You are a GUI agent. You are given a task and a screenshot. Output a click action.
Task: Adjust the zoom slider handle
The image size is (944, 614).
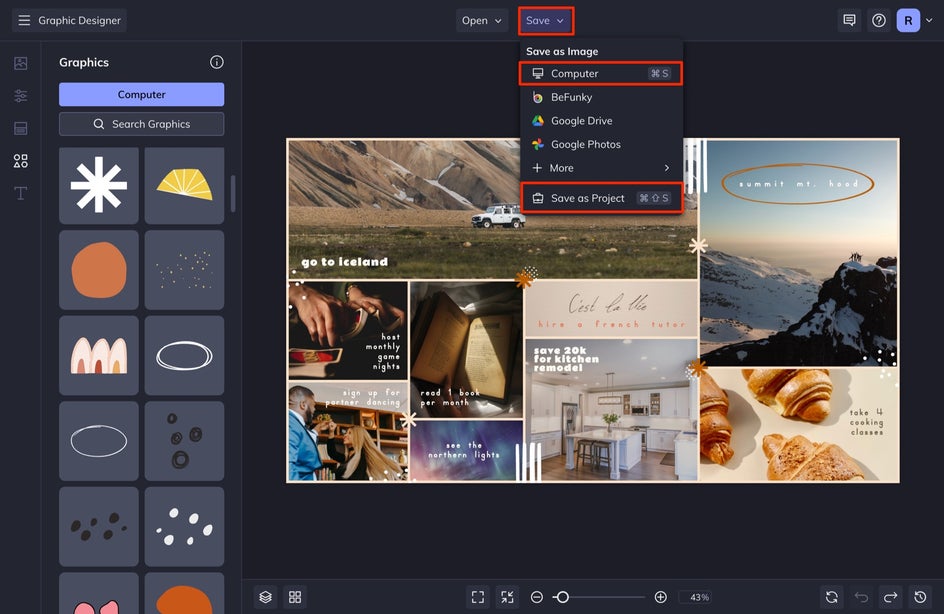(562, 597)
